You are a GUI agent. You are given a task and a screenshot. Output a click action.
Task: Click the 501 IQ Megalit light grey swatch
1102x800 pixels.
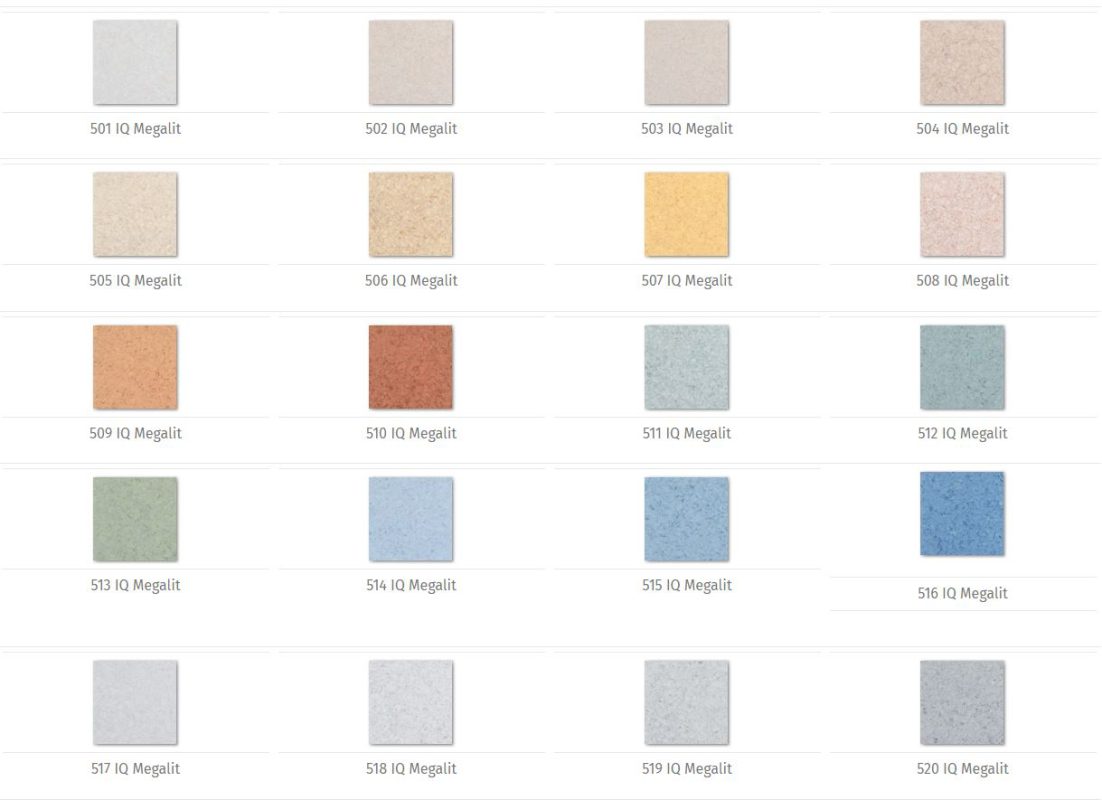coord(135,62)
